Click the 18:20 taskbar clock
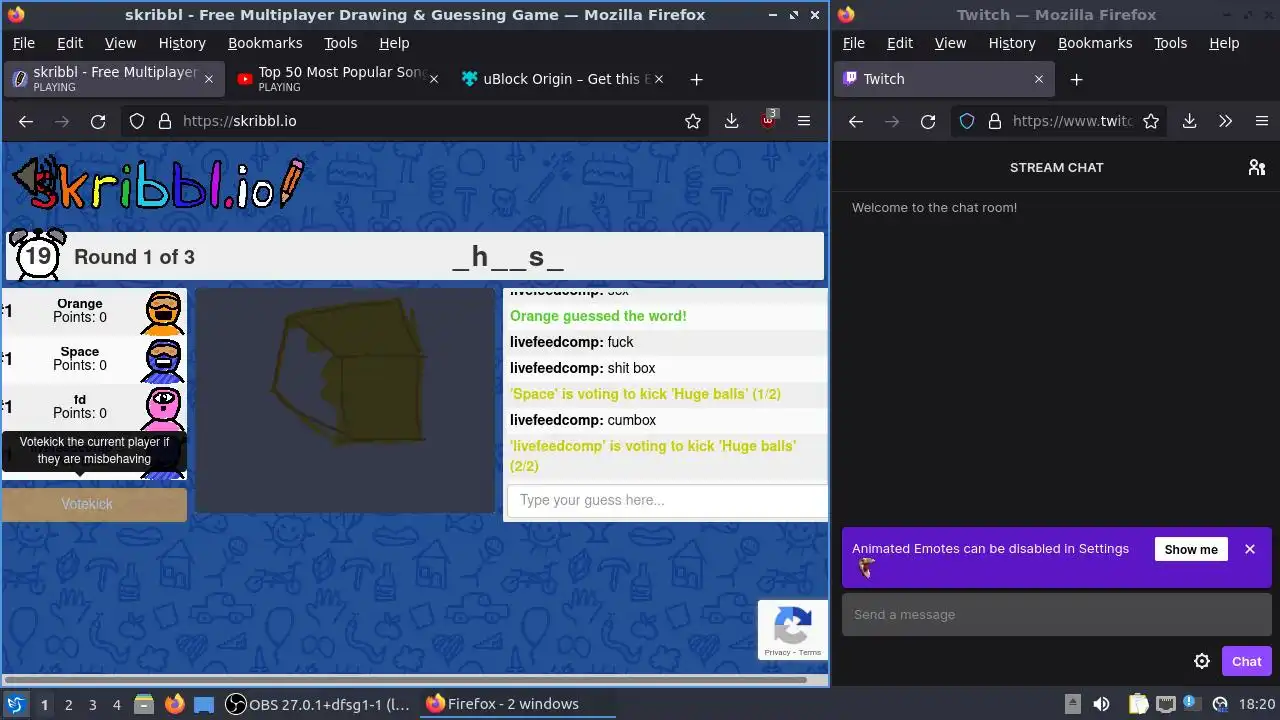This screenshot has height=720, width=1280. pyautogui.click(x=1257, y=704)
